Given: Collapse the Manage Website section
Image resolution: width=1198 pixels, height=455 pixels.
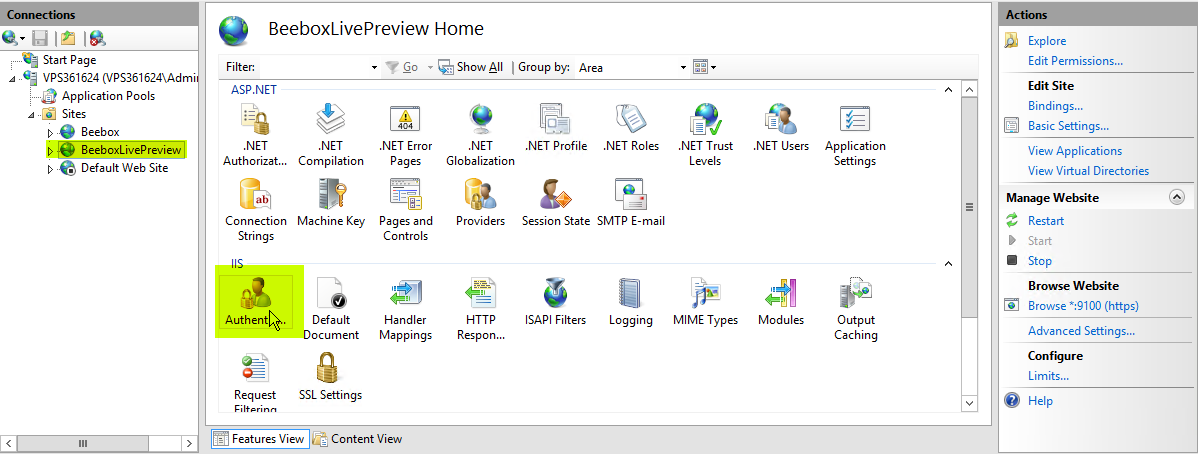Looking at the screenshot, I should pos(1176,198).
